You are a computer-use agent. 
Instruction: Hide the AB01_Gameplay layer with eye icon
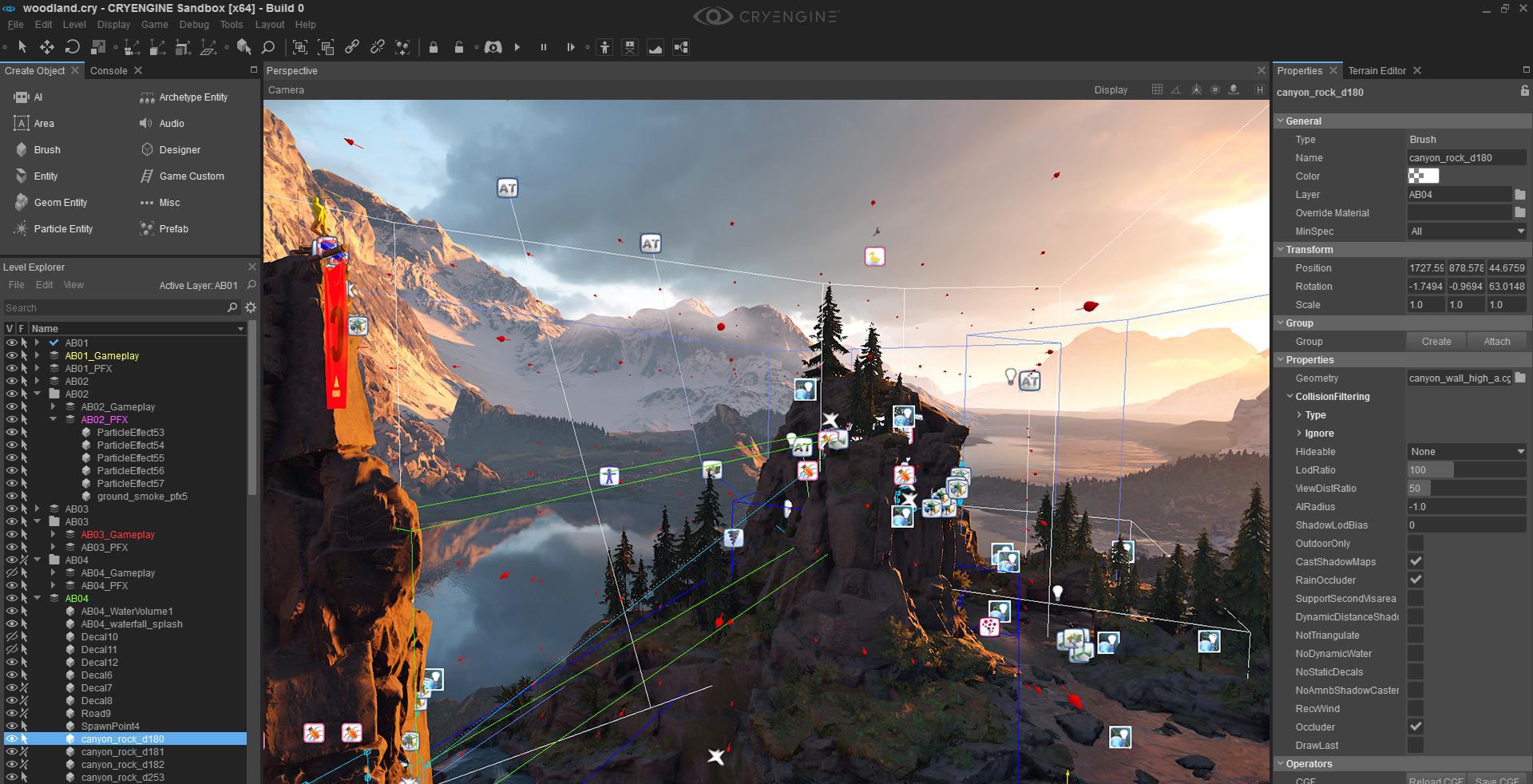coord(11,356)
